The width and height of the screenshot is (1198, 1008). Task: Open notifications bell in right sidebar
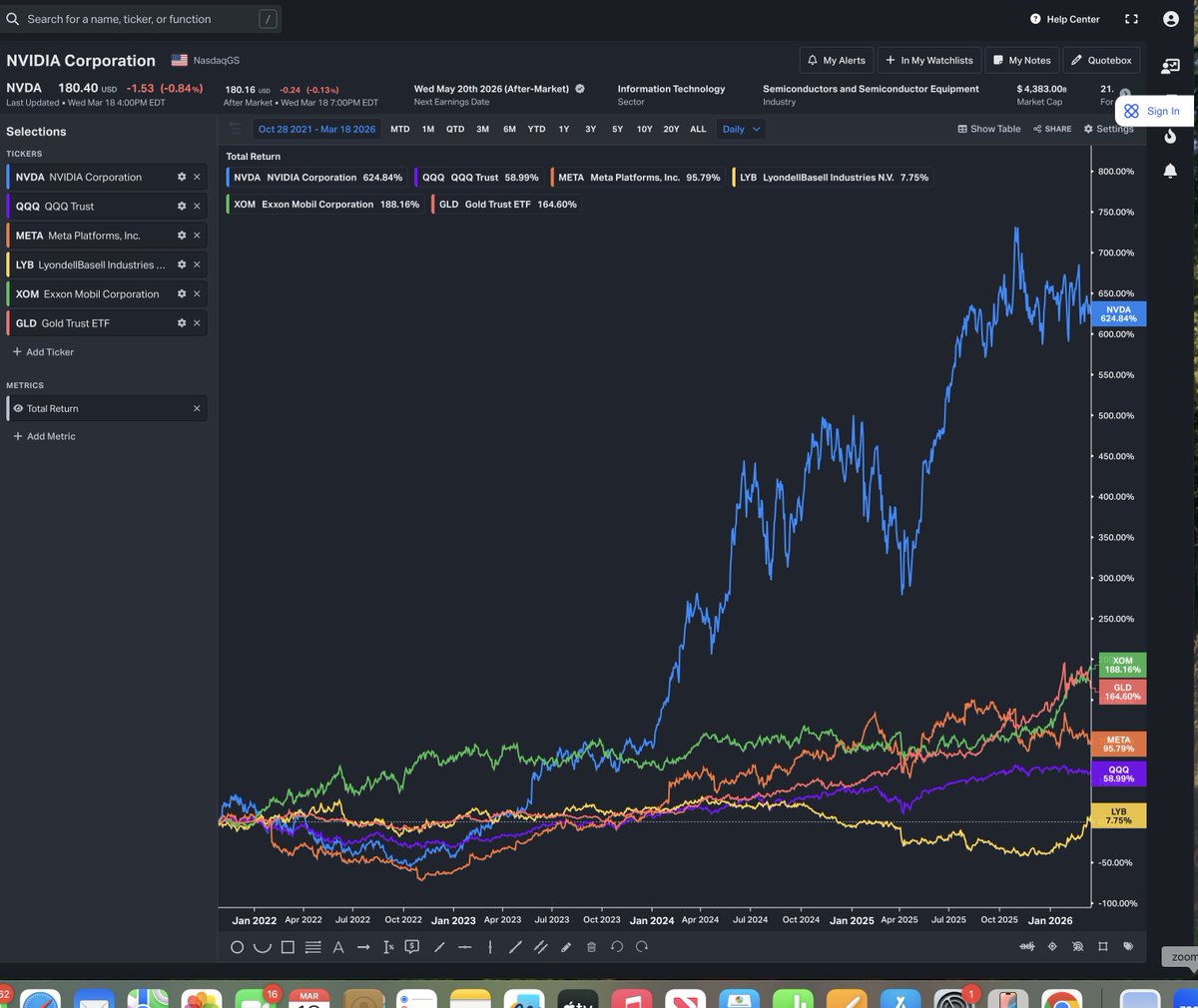click(1170, 171)
